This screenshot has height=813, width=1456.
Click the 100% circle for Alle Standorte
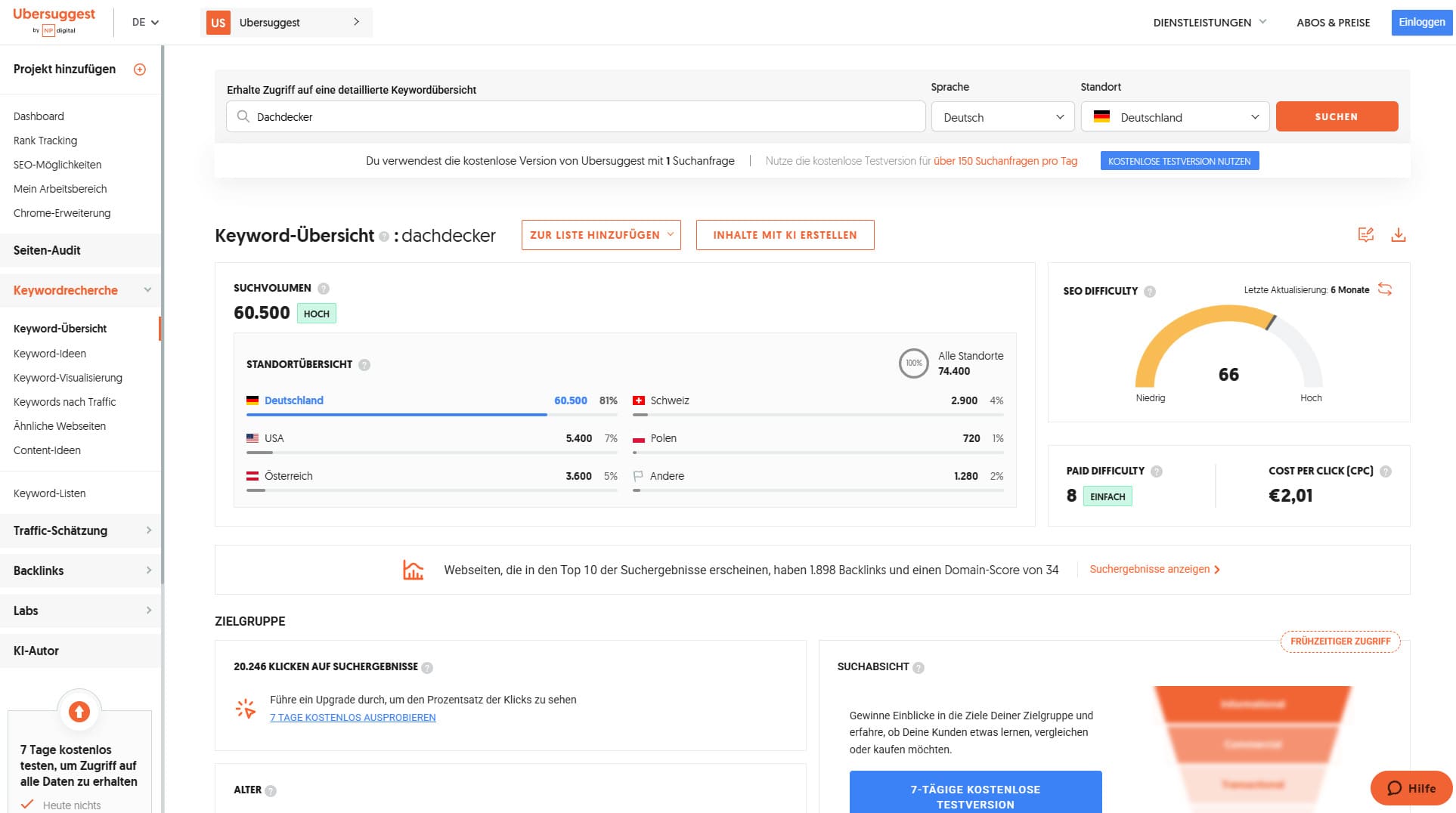tap(913, 363)
